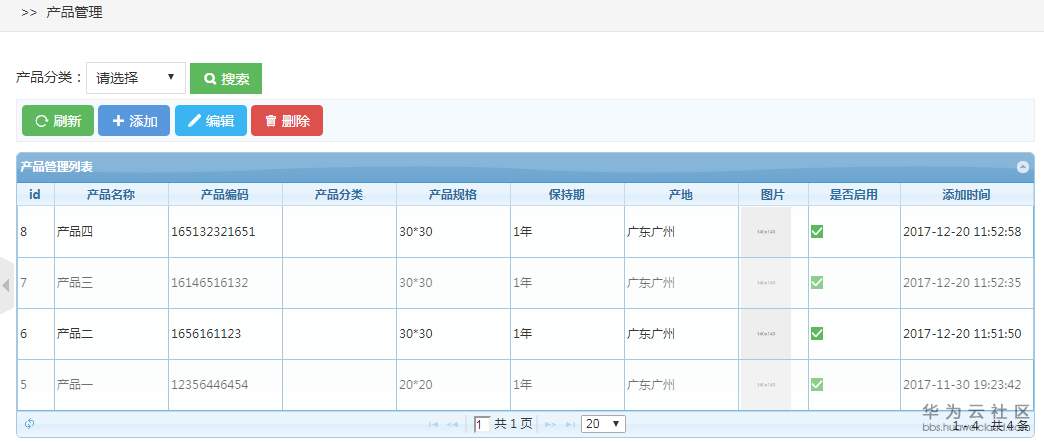Click the 产品规格 column header
Image resolution: width=1044 pixels, height=442 pixels.
(x=453, y=194)
